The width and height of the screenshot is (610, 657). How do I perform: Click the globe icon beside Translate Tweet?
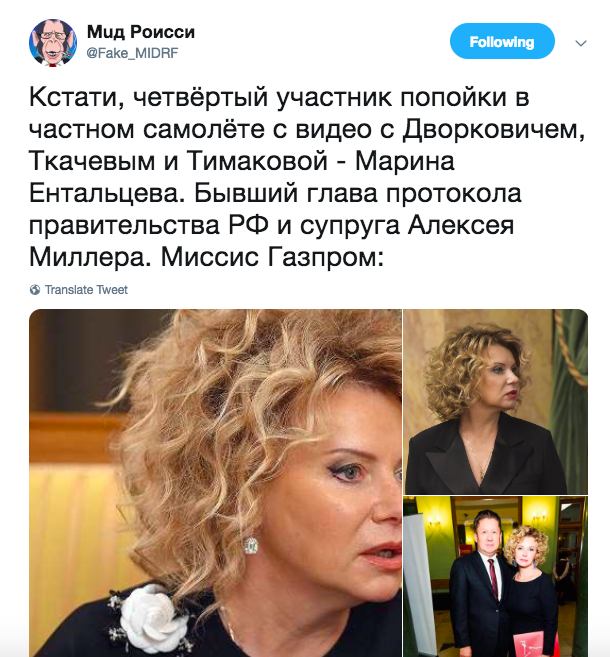coord(35,290)
